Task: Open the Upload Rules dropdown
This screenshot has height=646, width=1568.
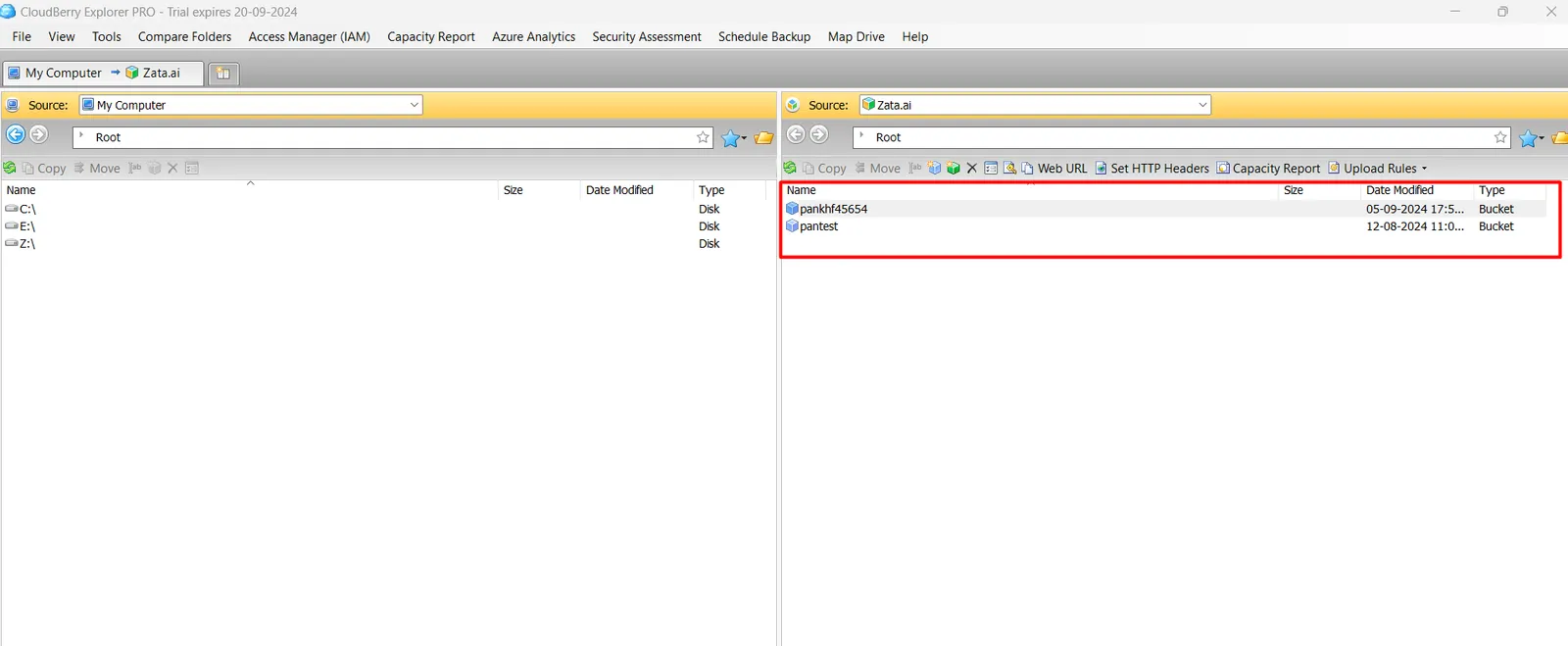Action: tap(1378, 169)
